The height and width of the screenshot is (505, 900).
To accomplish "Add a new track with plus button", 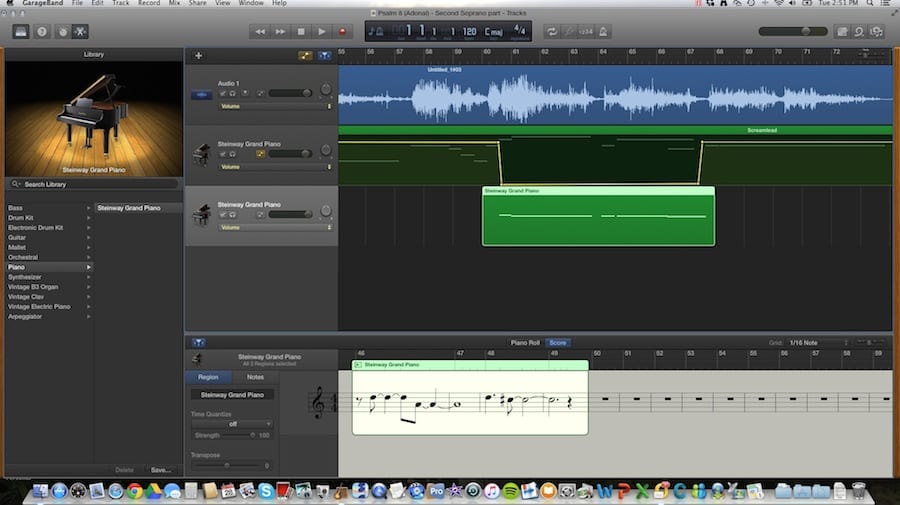I will [x=198, y=56].
